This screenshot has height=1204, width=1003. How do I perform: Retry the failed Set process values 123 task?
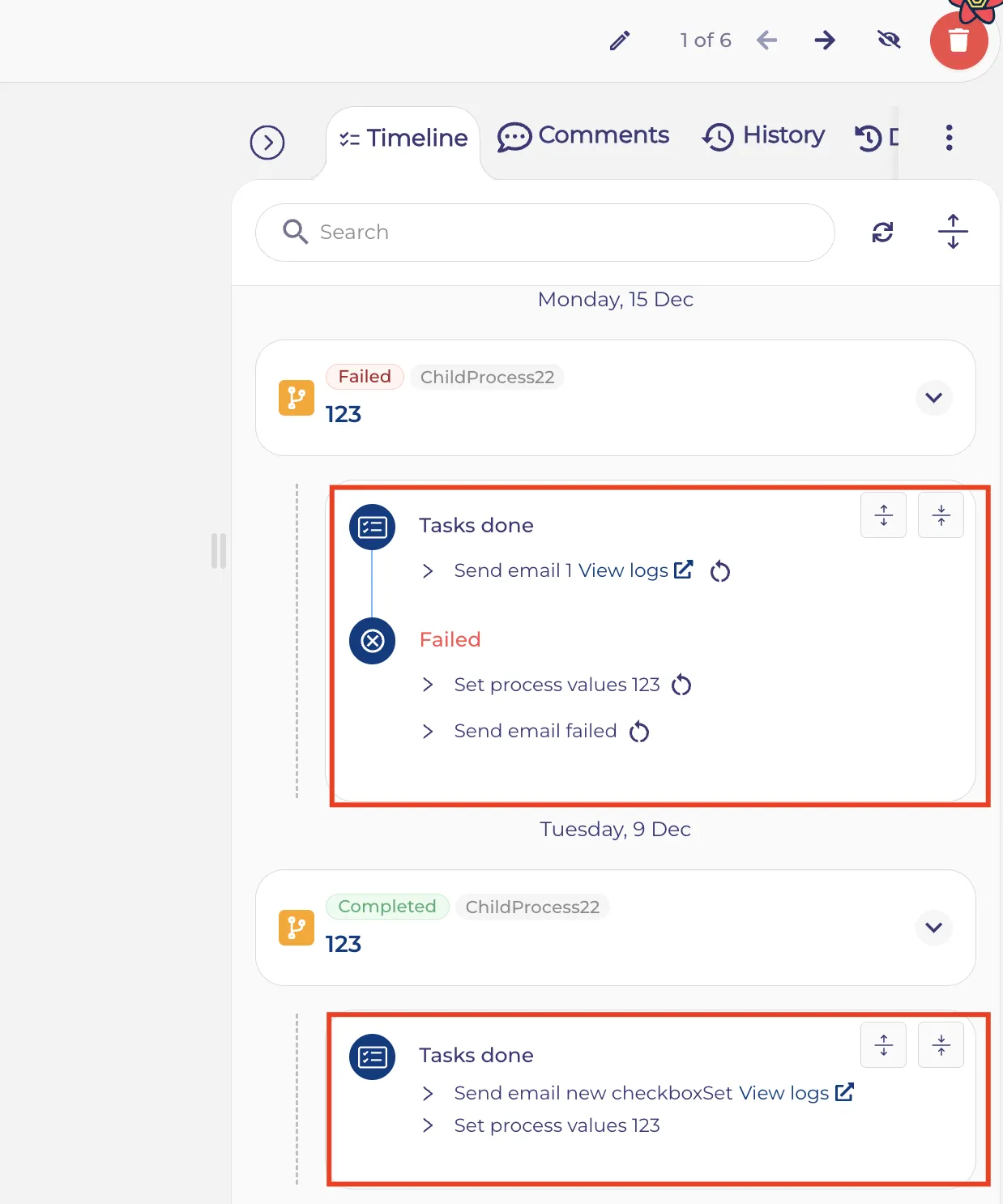tap(681, 685)
